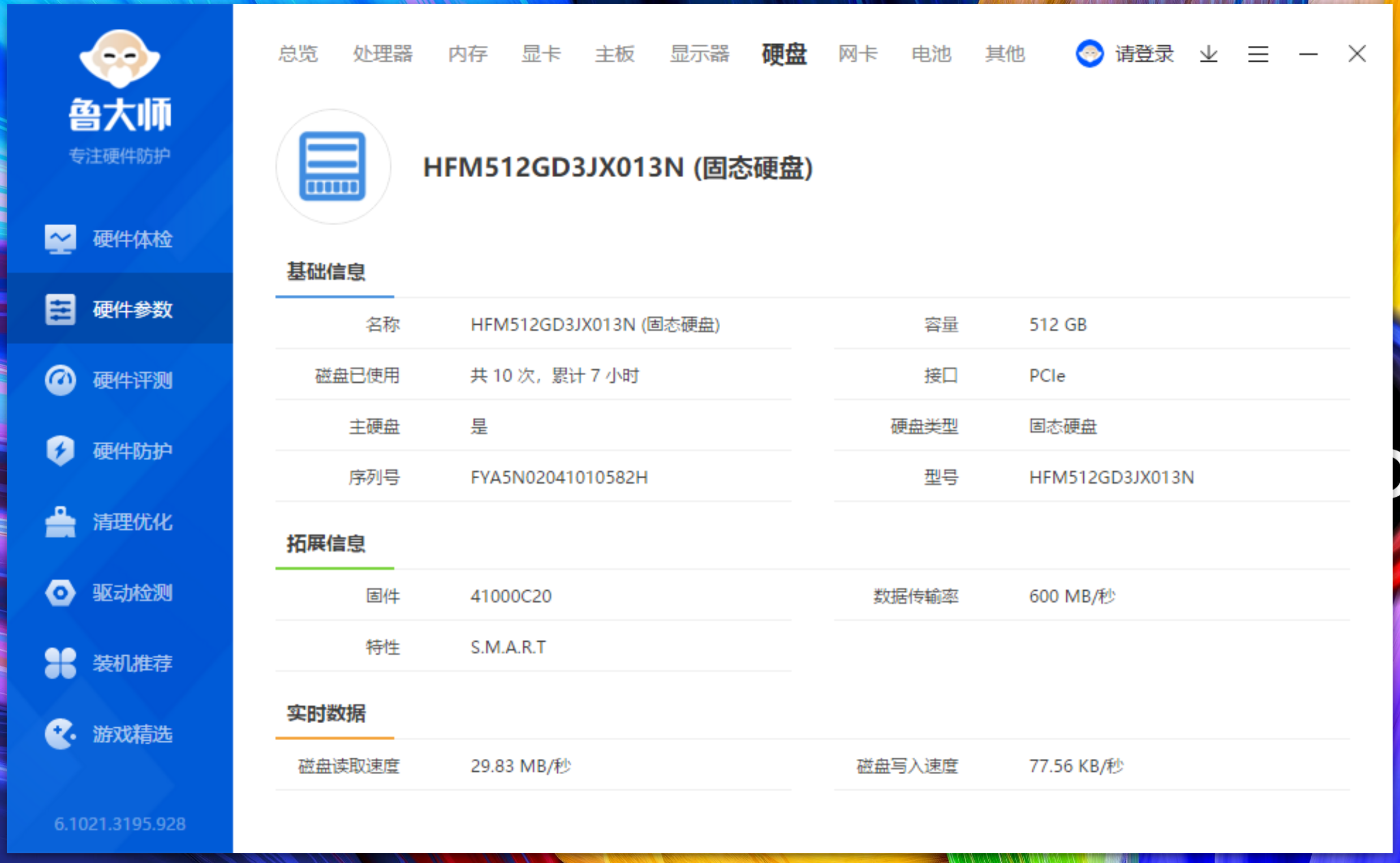Screen dimensions: 1400x863
Task: Select firmware value 41000C20
Action: coord(511,596)
